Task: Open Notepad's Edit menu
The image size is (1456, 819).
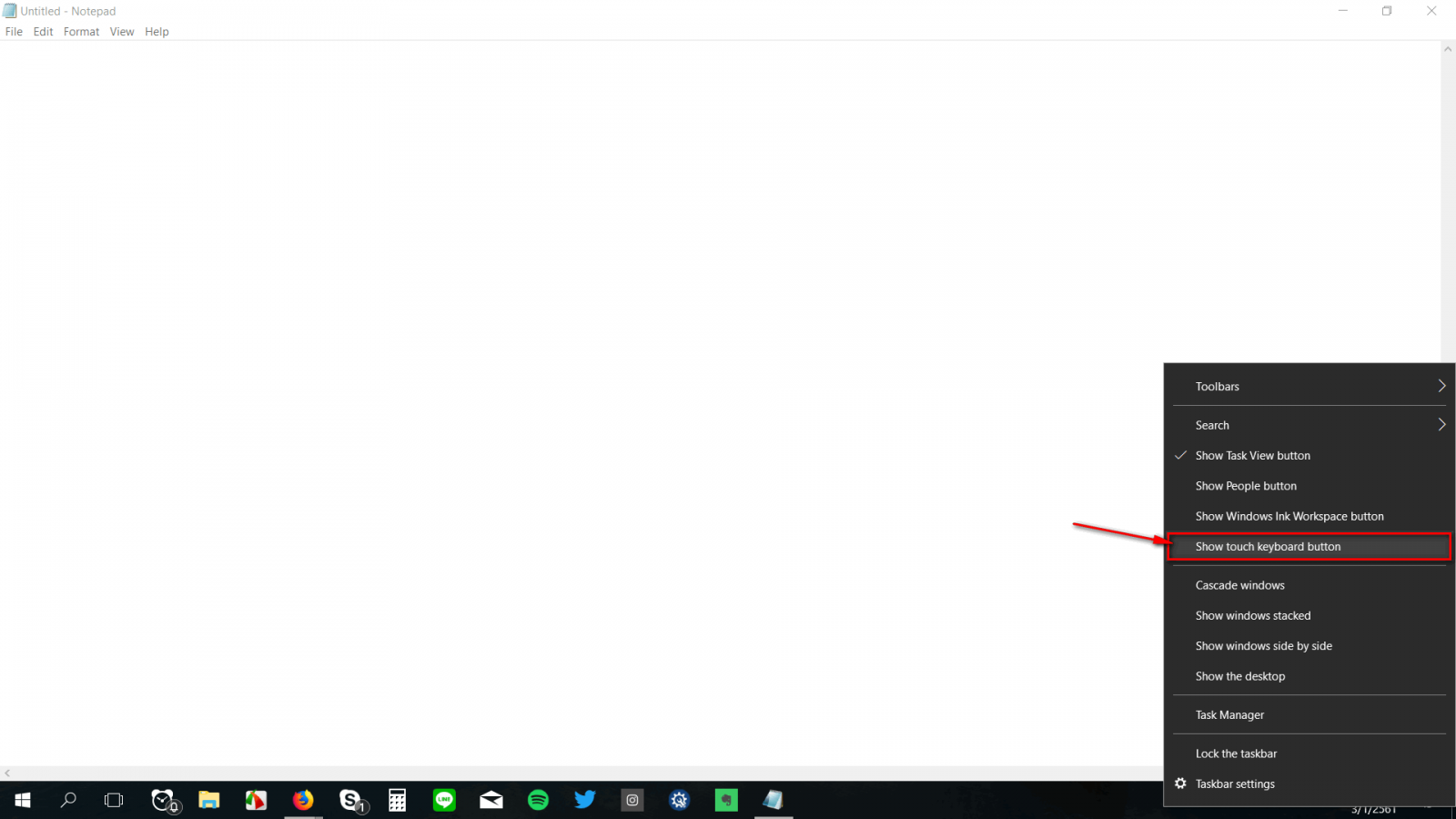Action: [x=43, y=31]
